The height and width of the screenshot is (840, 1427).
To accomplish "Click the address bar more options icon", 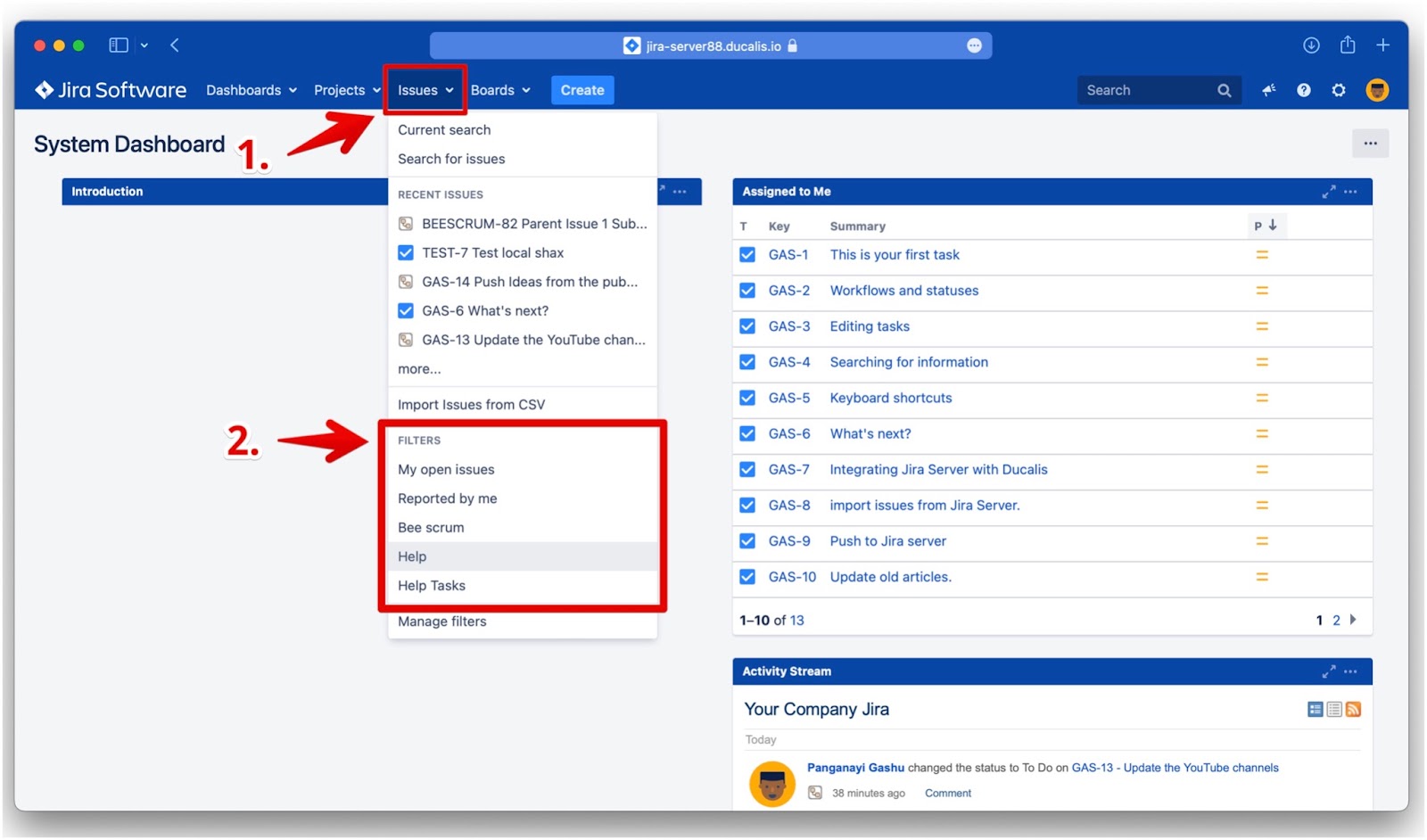I will tap(974, 45).
